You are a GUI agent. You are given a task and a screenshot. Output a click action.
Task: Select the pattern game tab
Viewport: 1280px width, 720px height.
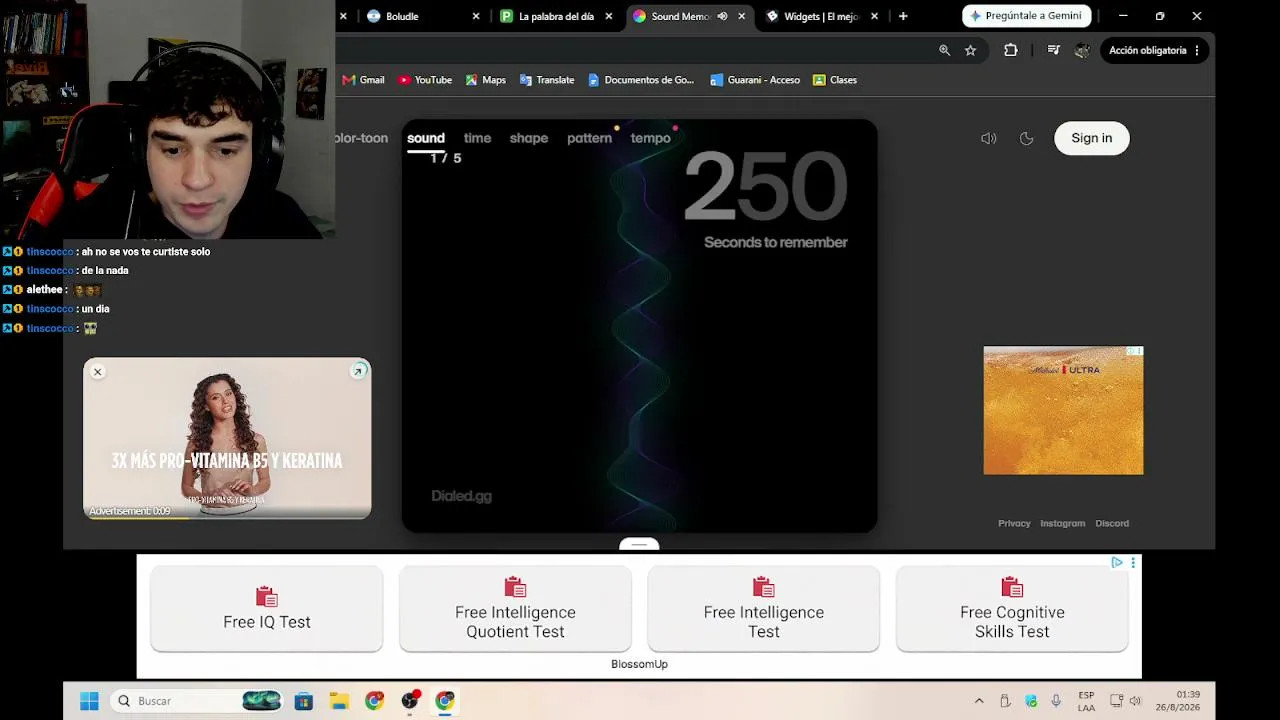coord(589,138)
